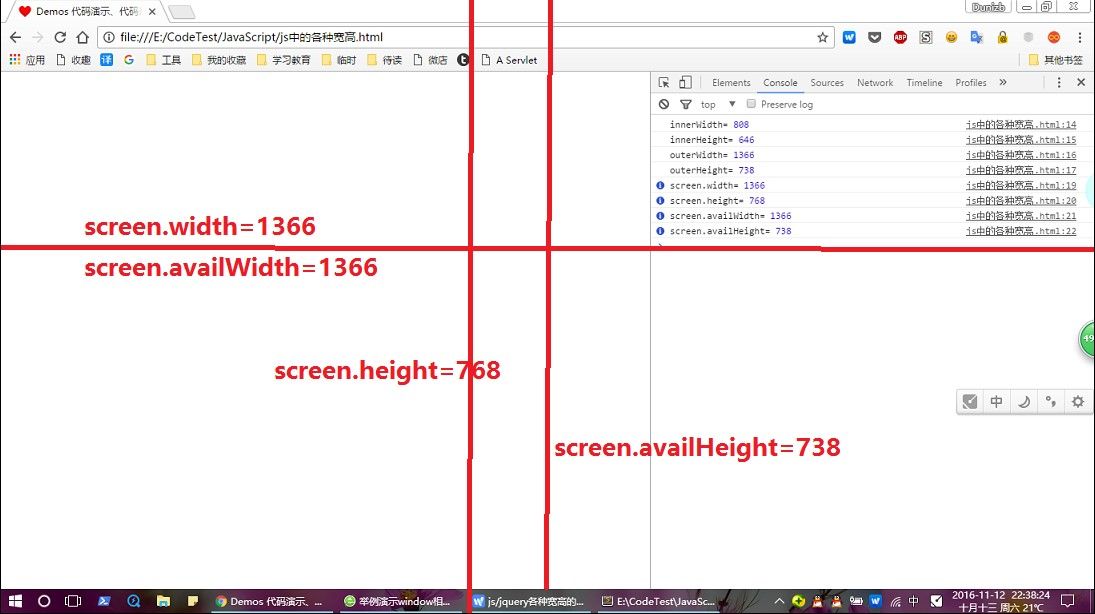This screenshot has width=1095, height=614.
Task: Expand the hidden DevTools tabs chevron
Action: 1003,83
